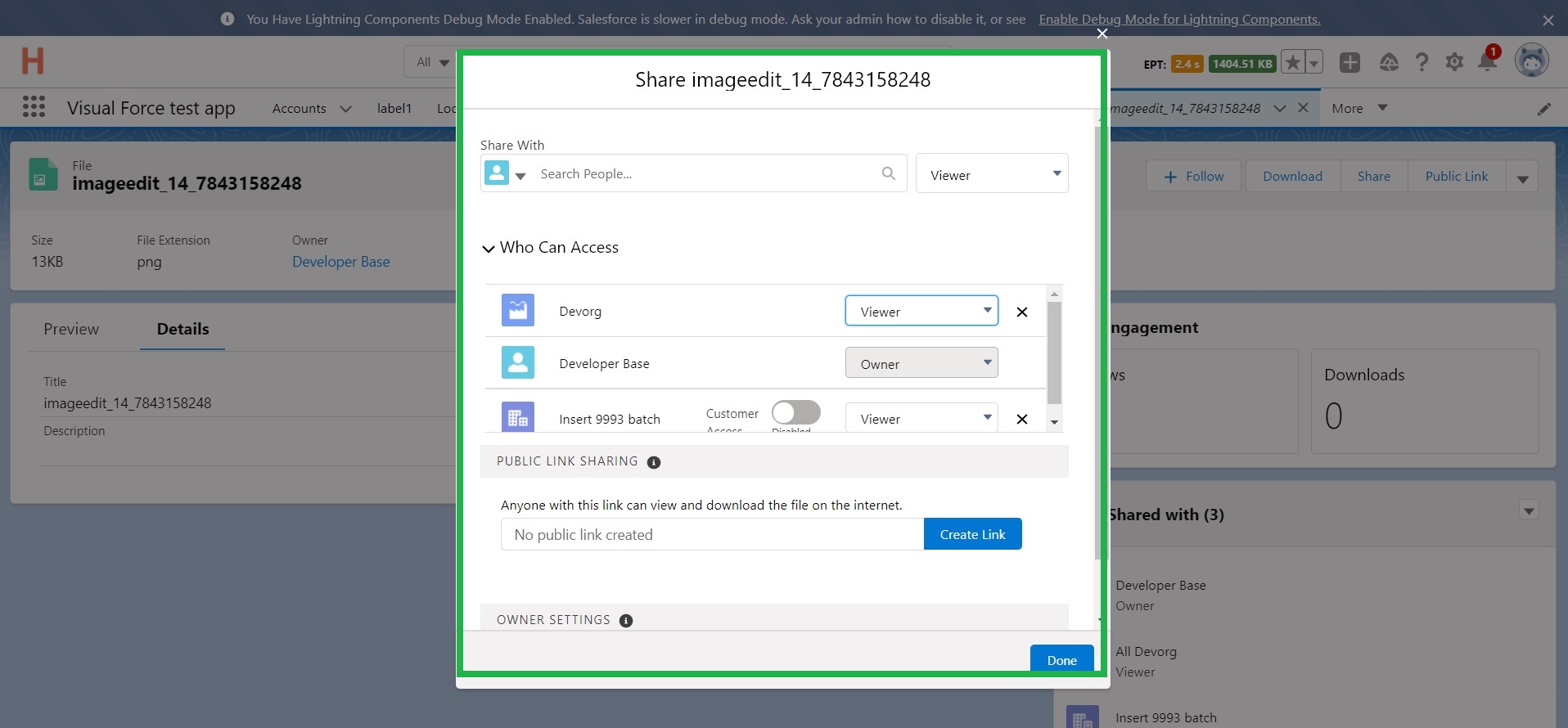Open Enable Debug Mode for Lightning Components link
The height and width of the screenshot is (728, 1568).
[x=1179, y=19]
